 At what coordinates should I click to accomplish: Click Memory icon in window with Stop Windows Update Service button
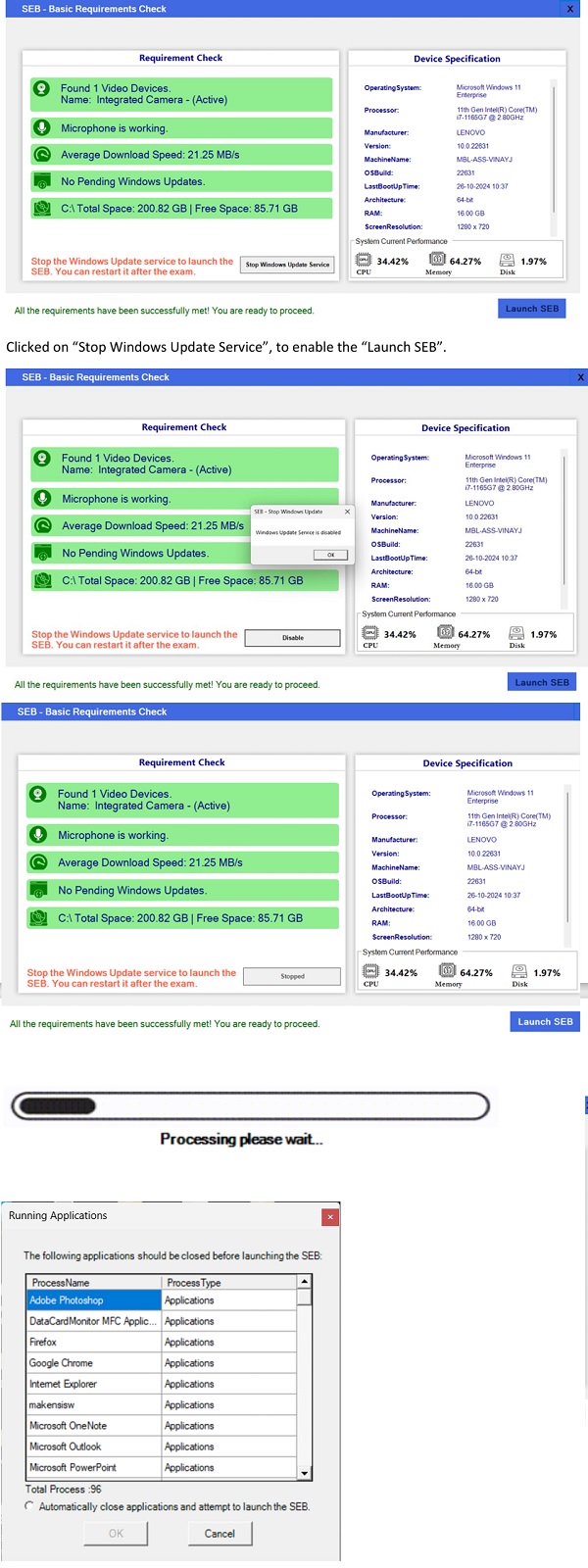pyautogui.click(x=437, y=260)
